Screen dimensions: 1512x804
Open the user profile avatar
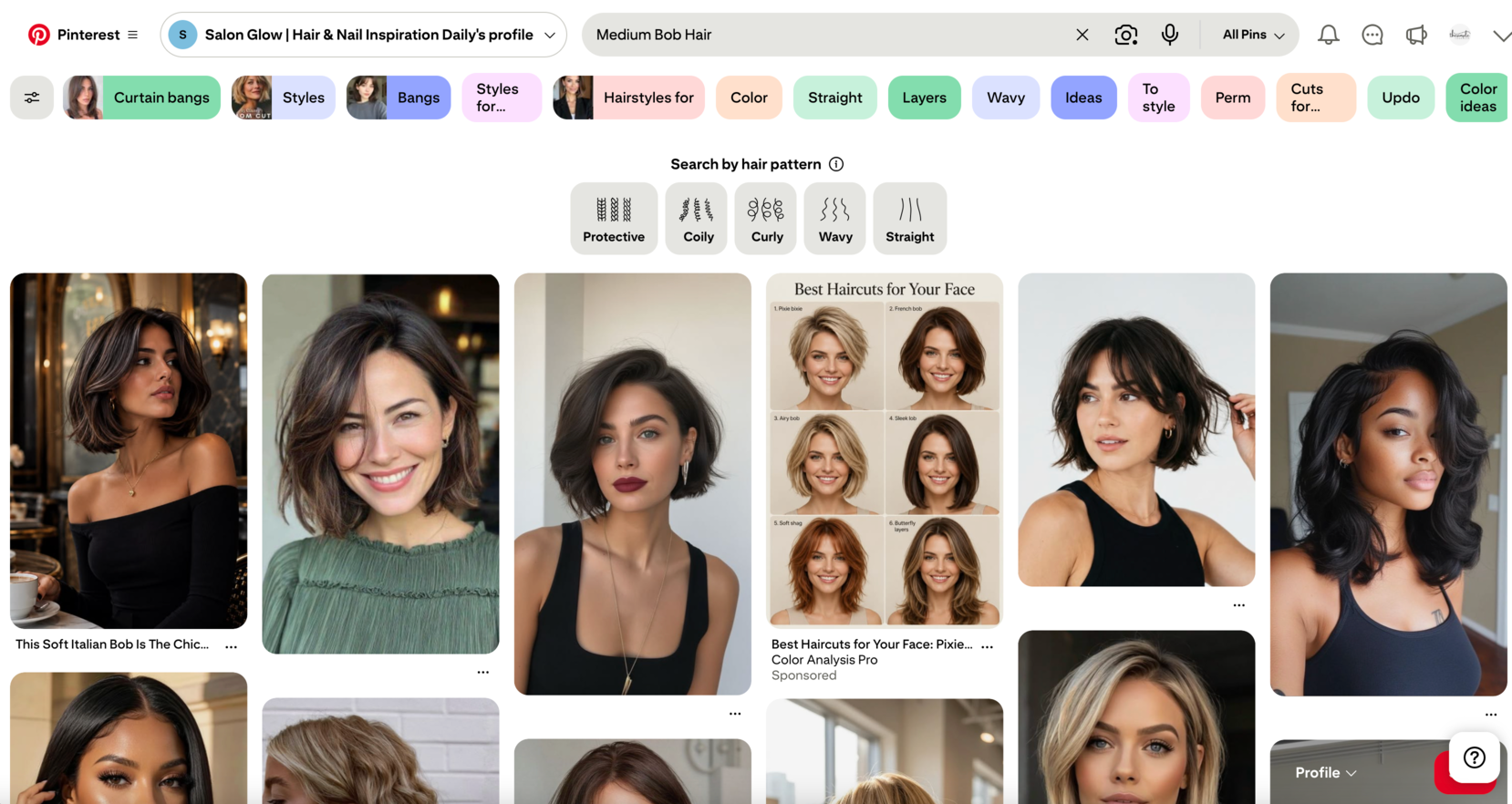pos(1460,35)
